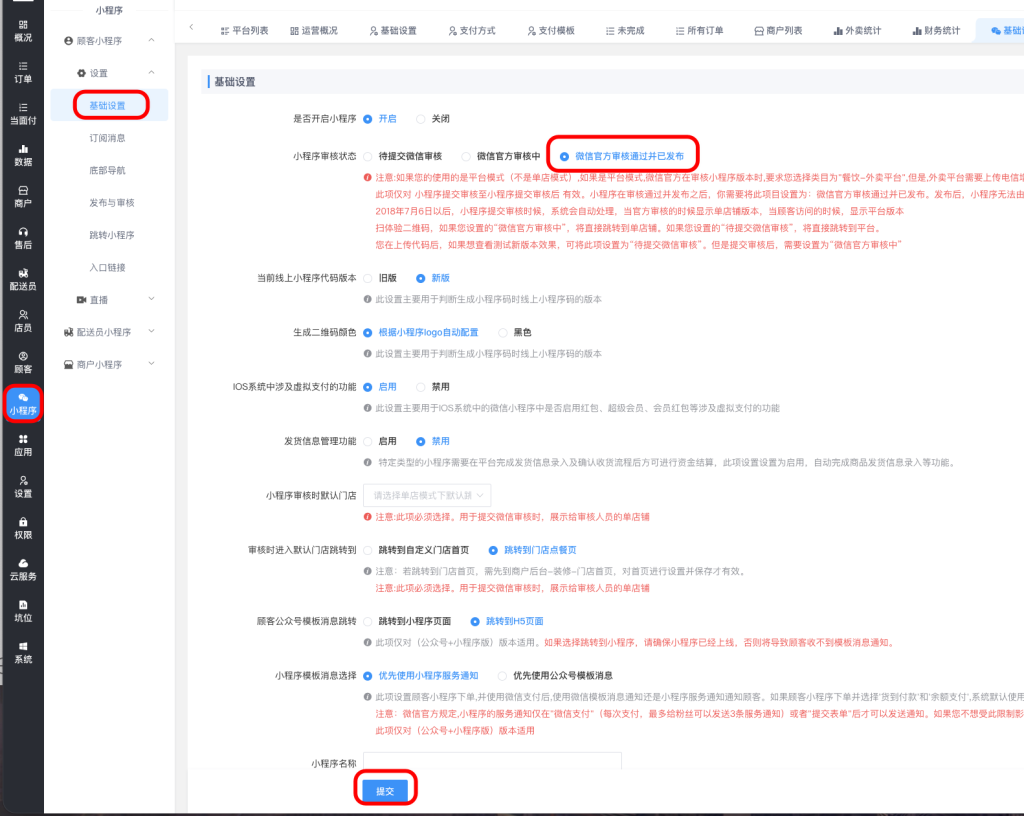Open the 云服务 cloud service icon
The width and height of the screenshot is (1024, 816).
click(x=22, y=568)
